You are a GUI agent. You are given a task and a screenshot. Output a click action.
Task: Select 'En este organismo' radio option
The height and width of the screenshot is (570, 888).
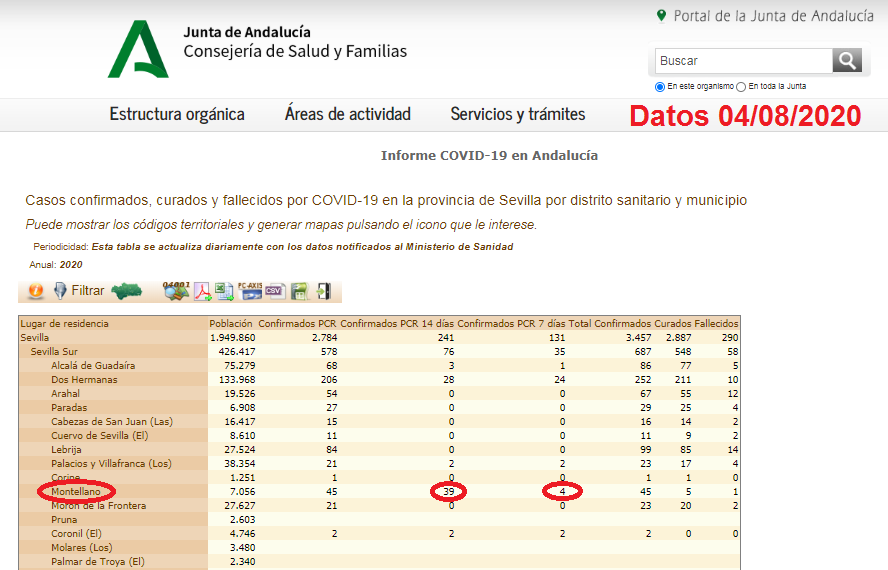pos(660,87)
